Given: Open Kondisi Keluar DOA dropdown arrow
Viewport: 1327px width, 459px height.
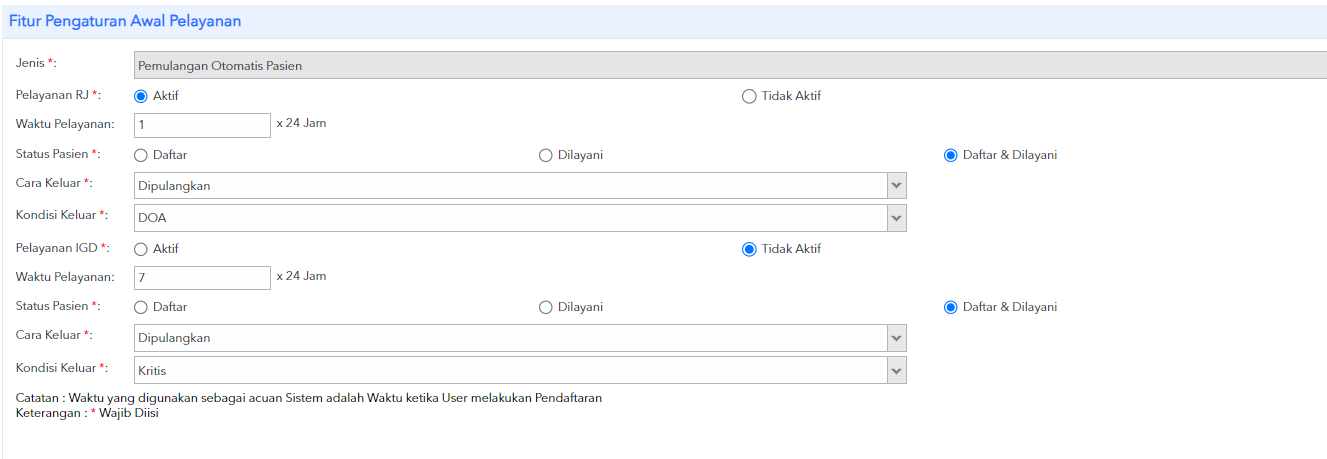Looking at the screenshot, I should (x=896, y=218).
